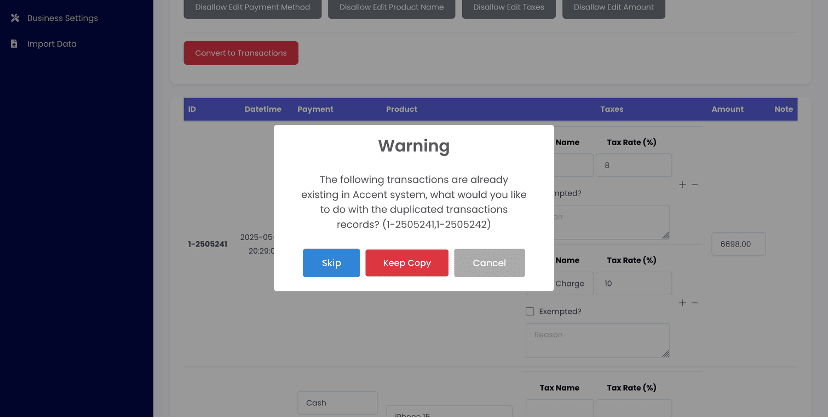828x418 pixels.
Task: Click the Import Data file icon
Action: tap(15, 44)
